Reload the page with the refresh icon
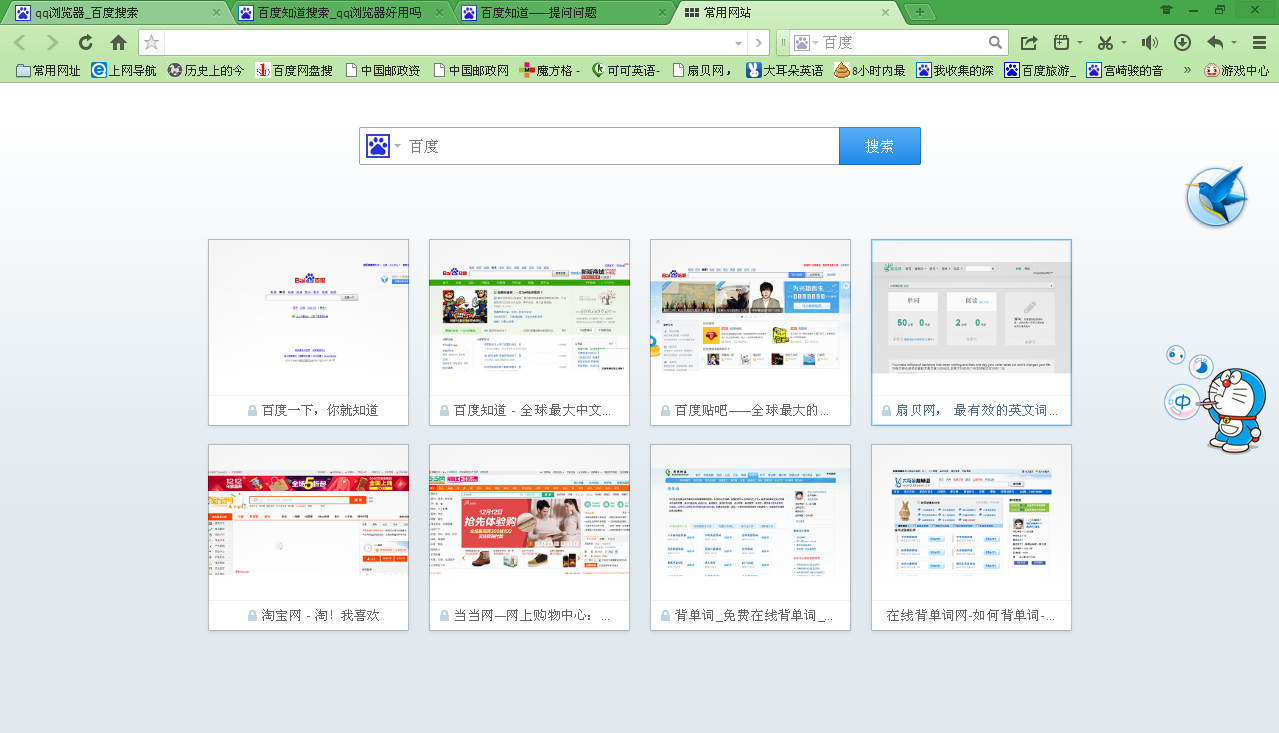 tap(86, 42)
